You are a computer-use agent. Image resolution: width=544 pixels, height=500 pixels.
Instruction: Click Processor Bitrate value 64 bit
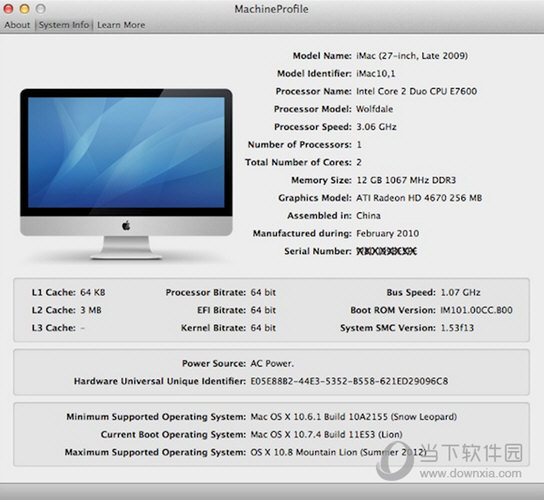pos(263,293)
